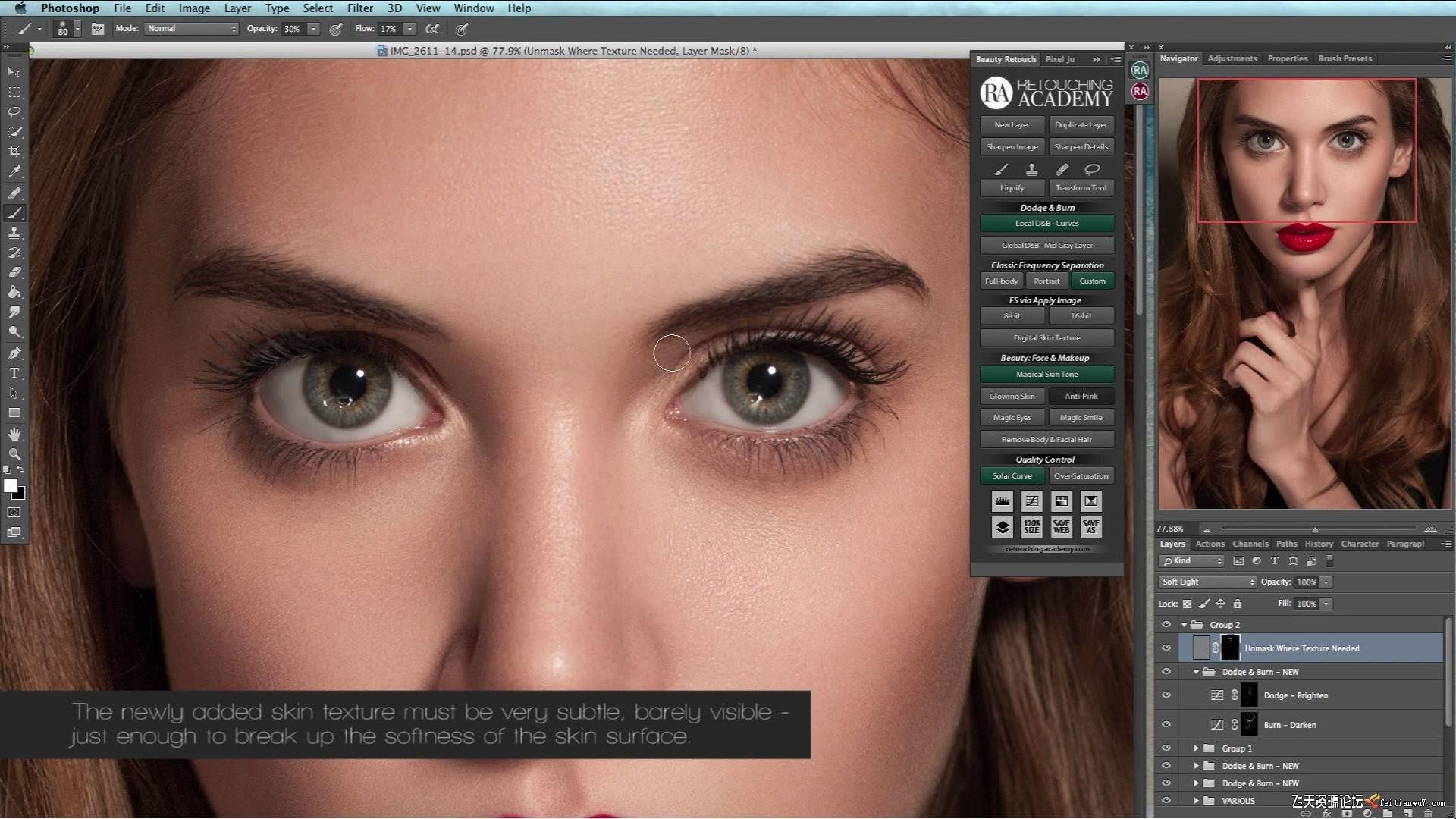This screenshot has width=1456, height=819.
Task: Open the brush Mode Normal dropdown
Action: (x=191, y=29)
